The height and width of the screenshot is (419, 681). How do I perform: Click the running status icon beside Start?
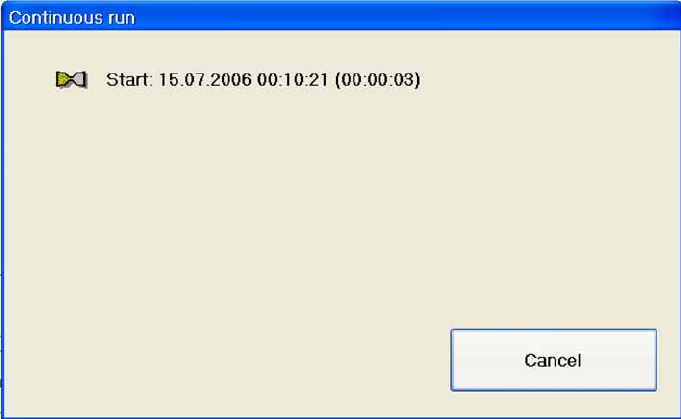click(72, 80)
